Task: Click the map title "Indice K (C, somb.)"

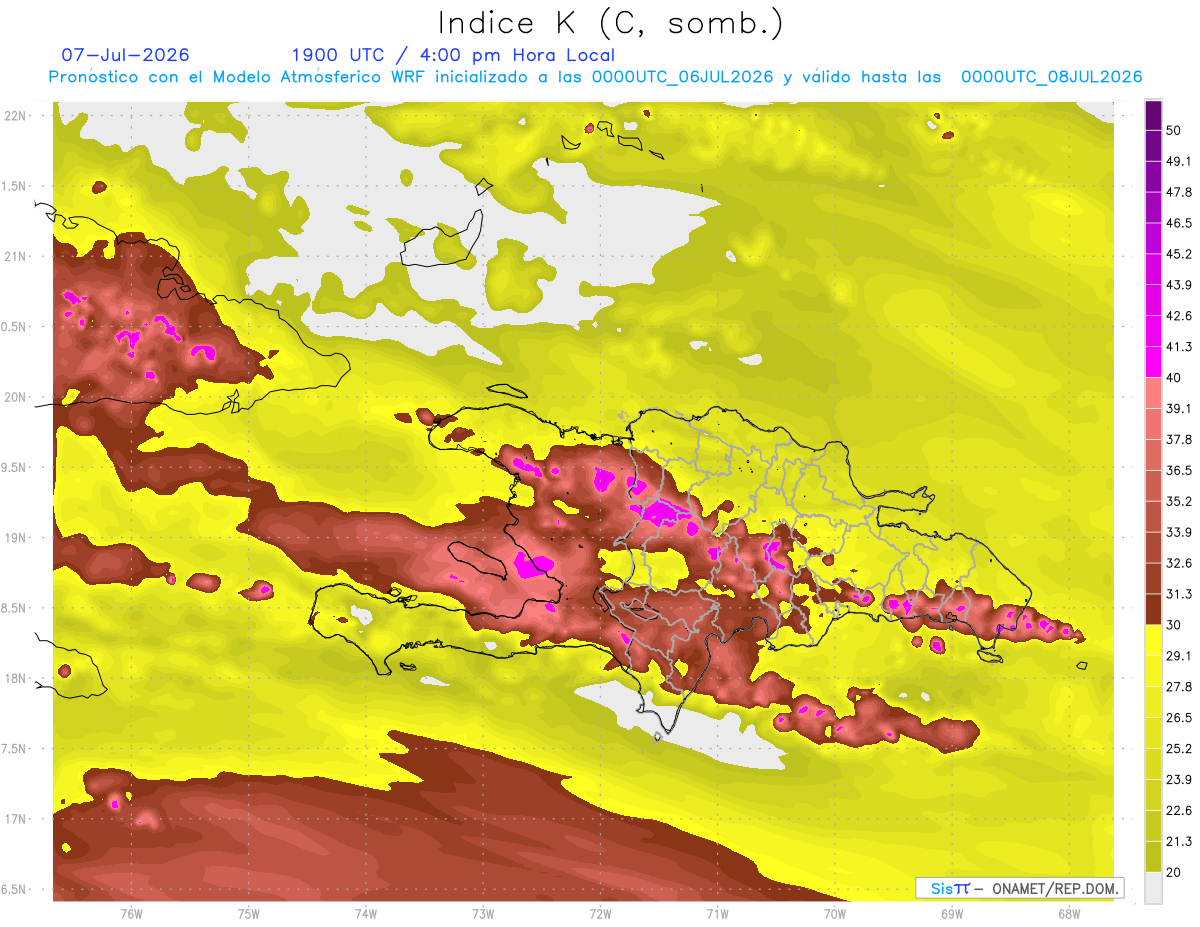Action: pos(611,23)
